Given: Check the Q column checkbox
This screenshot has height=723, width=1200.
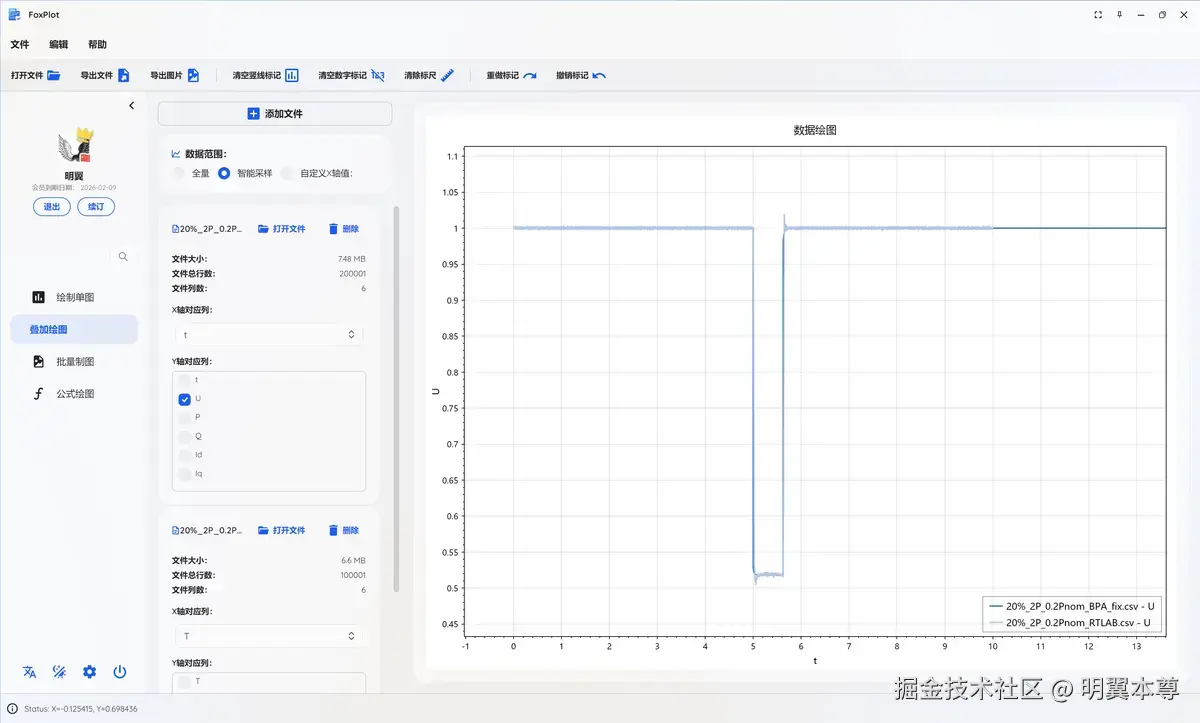Looking at the screenshot, I should pos(184,436).
